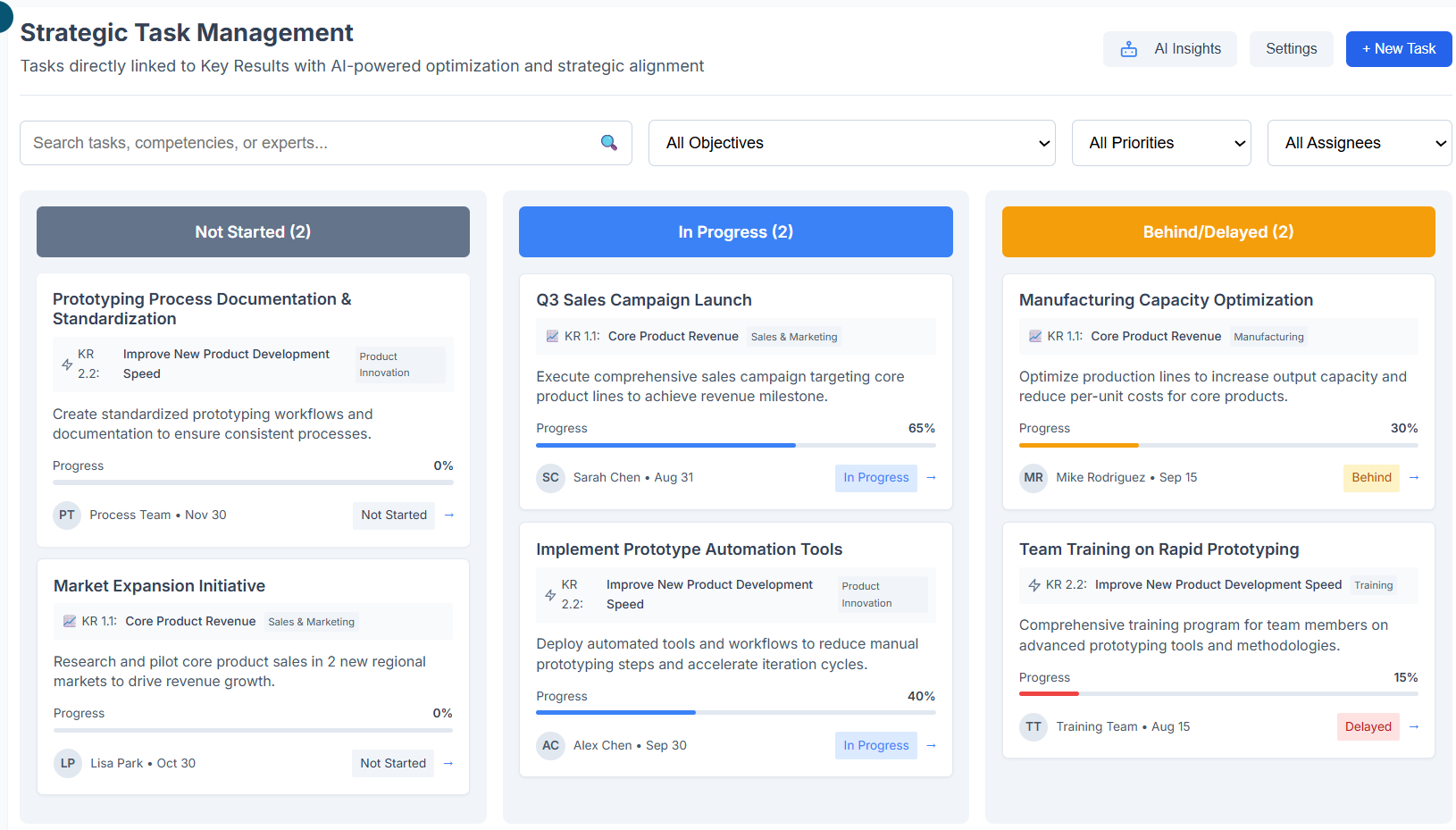Open the Settings button
The height and width of the screenshot is (830, 1456).
tap(1291, 49)
